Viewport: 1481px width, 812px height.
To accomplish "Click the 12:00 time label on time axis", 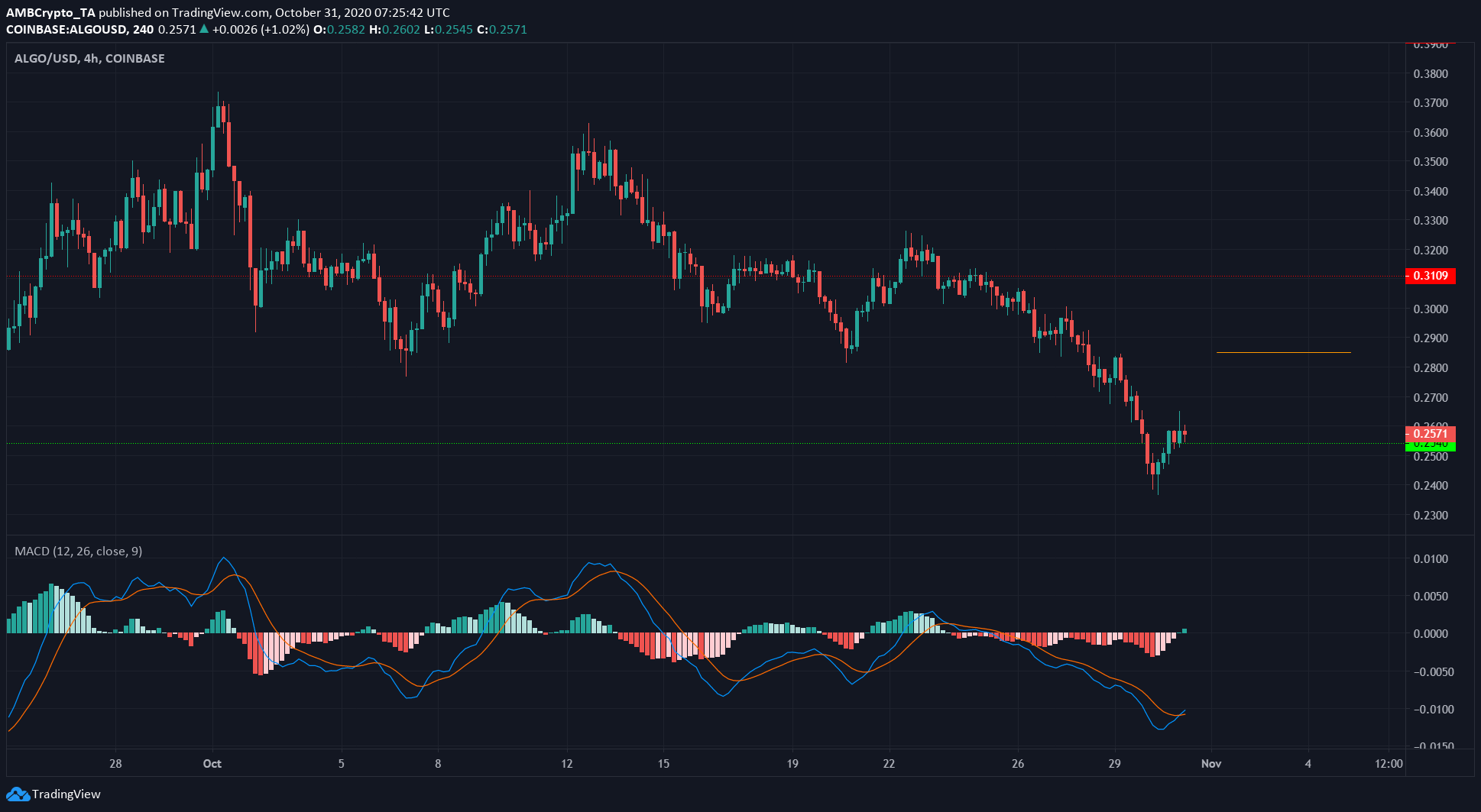I will pyautogui.click(x=1389, y=764).
